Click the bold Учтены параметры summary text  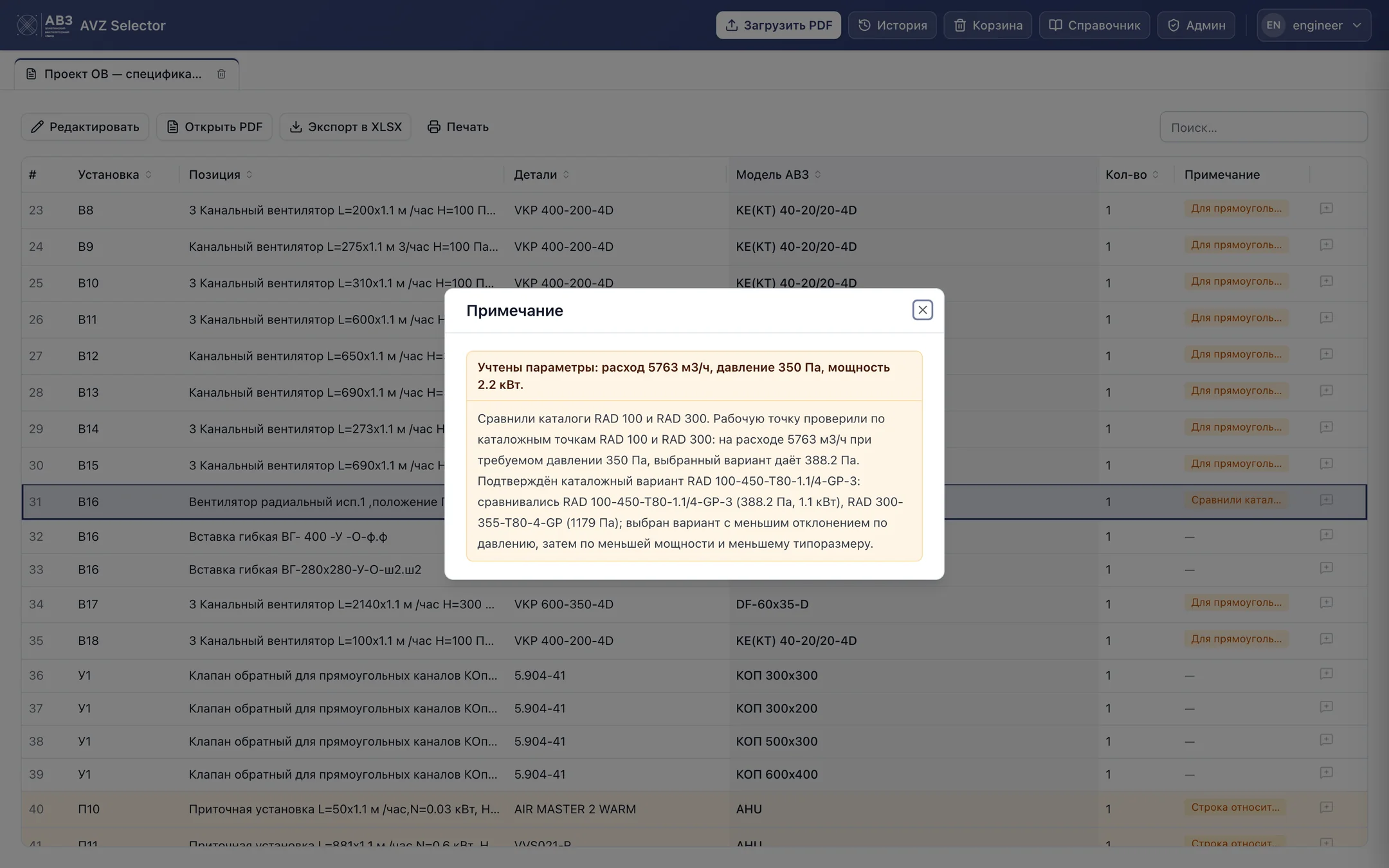click(684, 375)
